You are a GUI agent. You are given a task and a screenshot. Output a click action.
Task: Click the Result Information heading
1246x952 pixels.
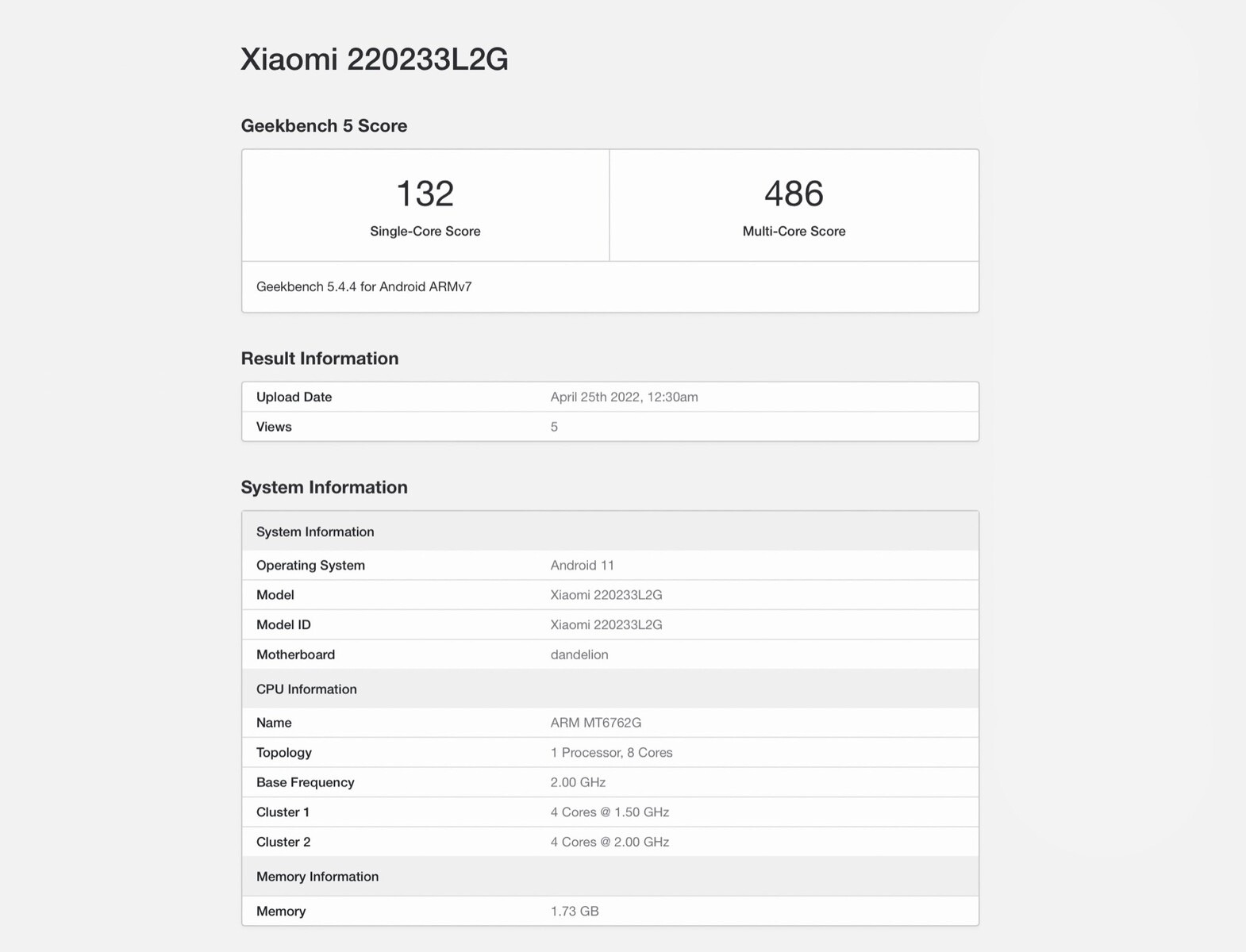319,359
